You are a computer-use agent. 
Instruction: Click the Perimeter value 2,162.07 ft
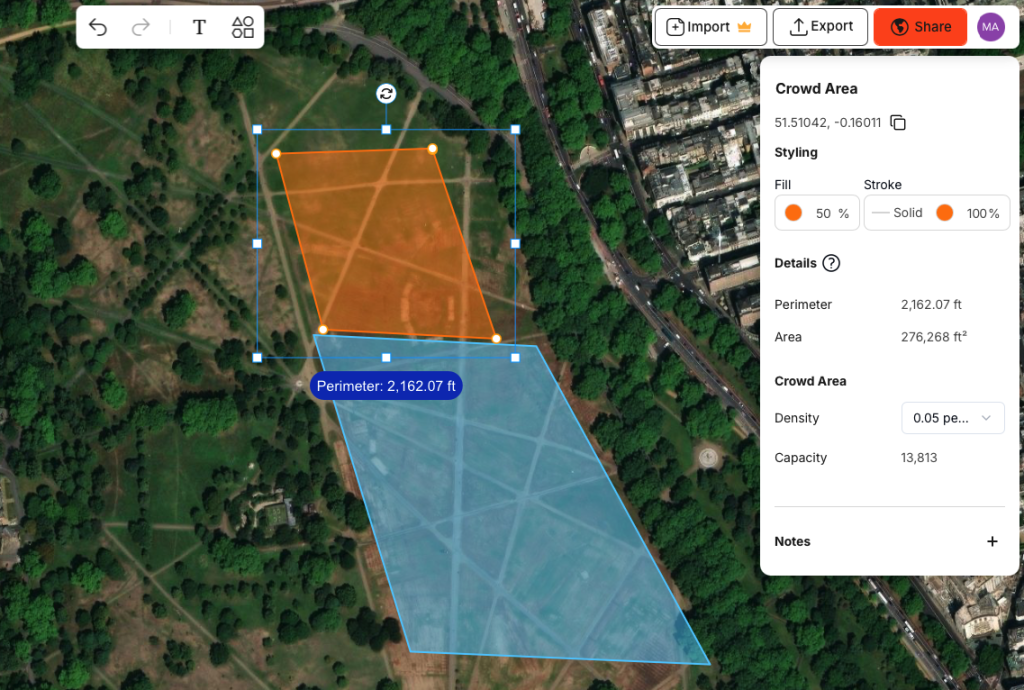coord(931,304)
